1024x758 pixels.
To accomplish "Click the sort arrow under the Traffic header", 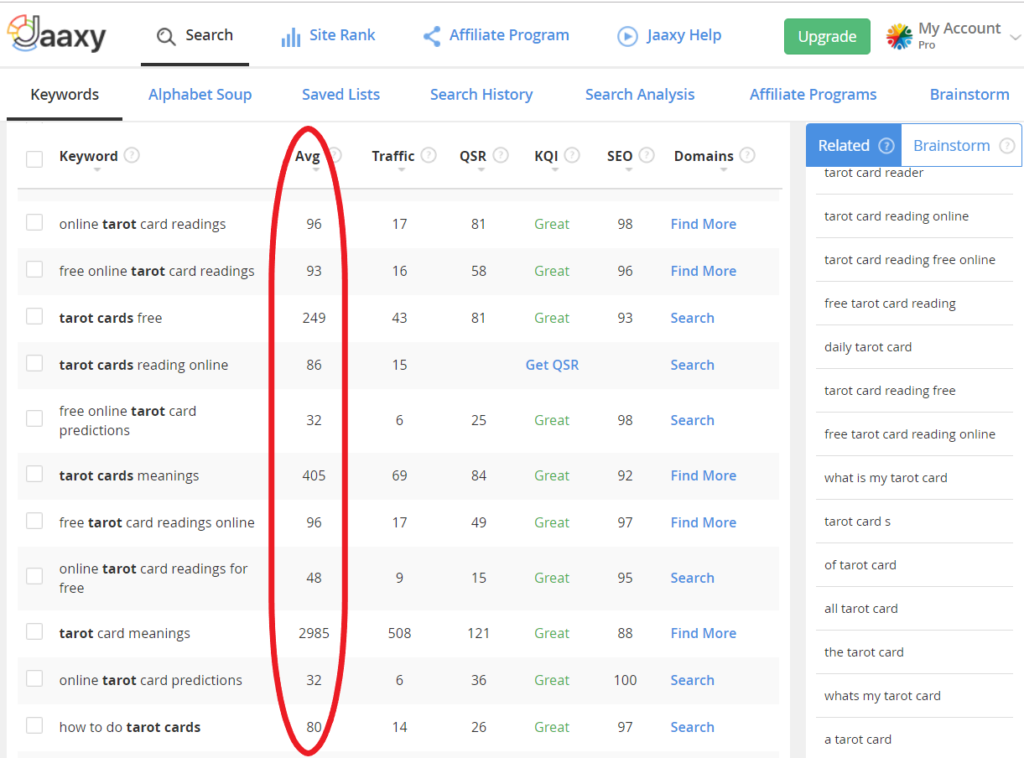I will pos(402,170).
